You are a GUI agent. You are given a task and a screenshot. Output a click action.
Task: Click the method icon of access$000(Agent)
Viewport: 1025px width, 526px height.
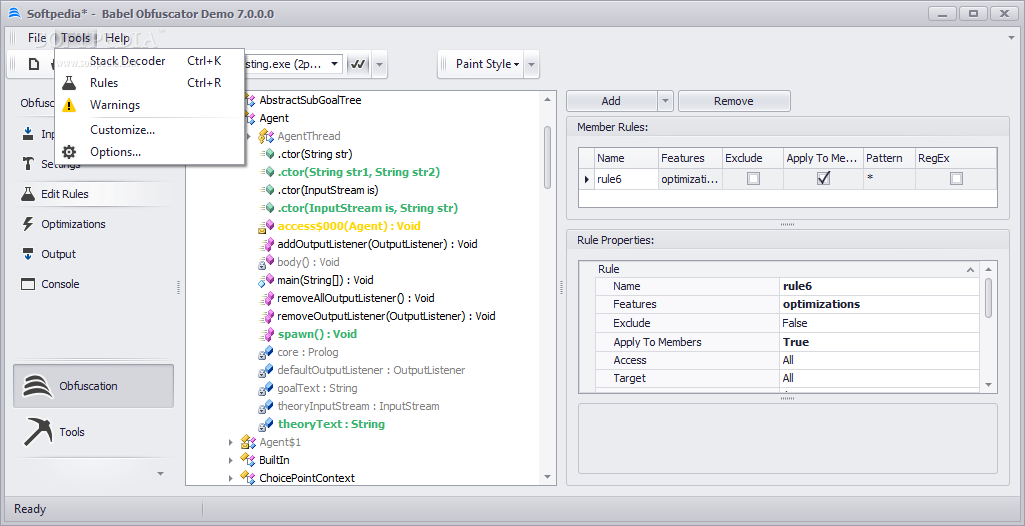[x=266, y=226]
